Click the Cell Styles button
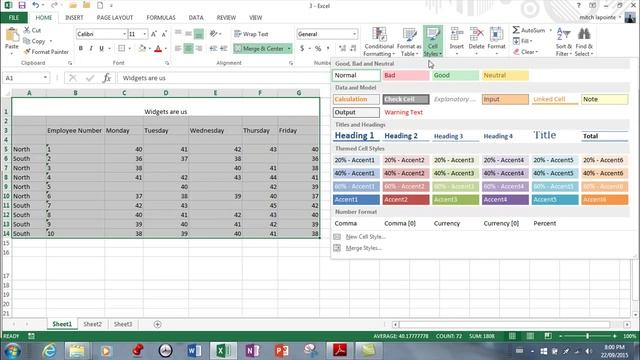Screen dimensions: 640x360 (x=433, y=42)
